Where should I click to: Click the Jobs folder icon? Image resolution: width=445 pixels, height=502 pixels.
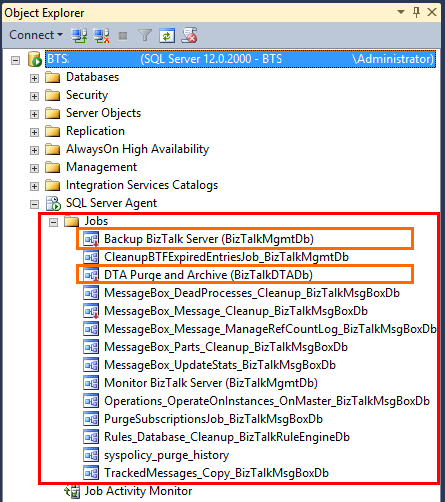(72, 221)
